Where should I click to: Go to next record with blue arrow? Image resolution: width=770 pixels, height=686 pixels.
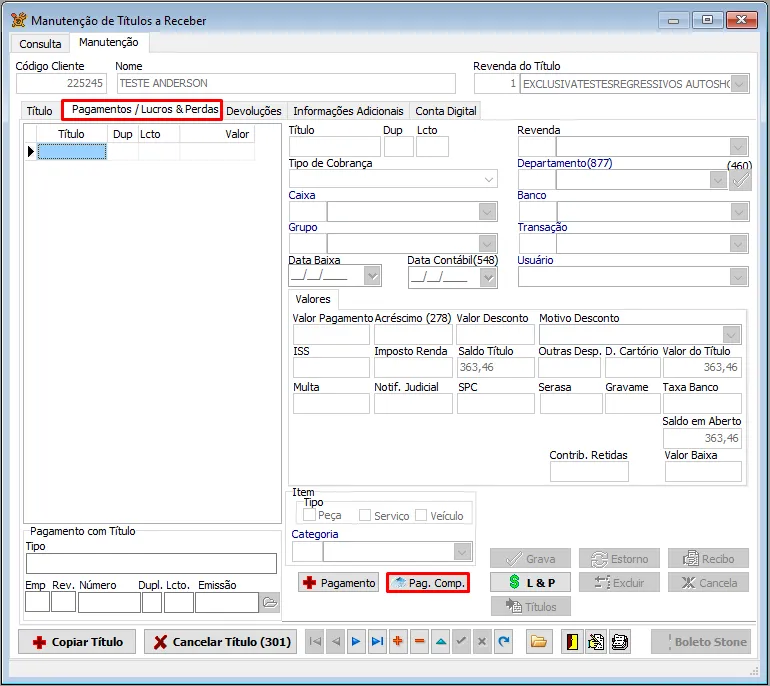[x=357, y=641]
